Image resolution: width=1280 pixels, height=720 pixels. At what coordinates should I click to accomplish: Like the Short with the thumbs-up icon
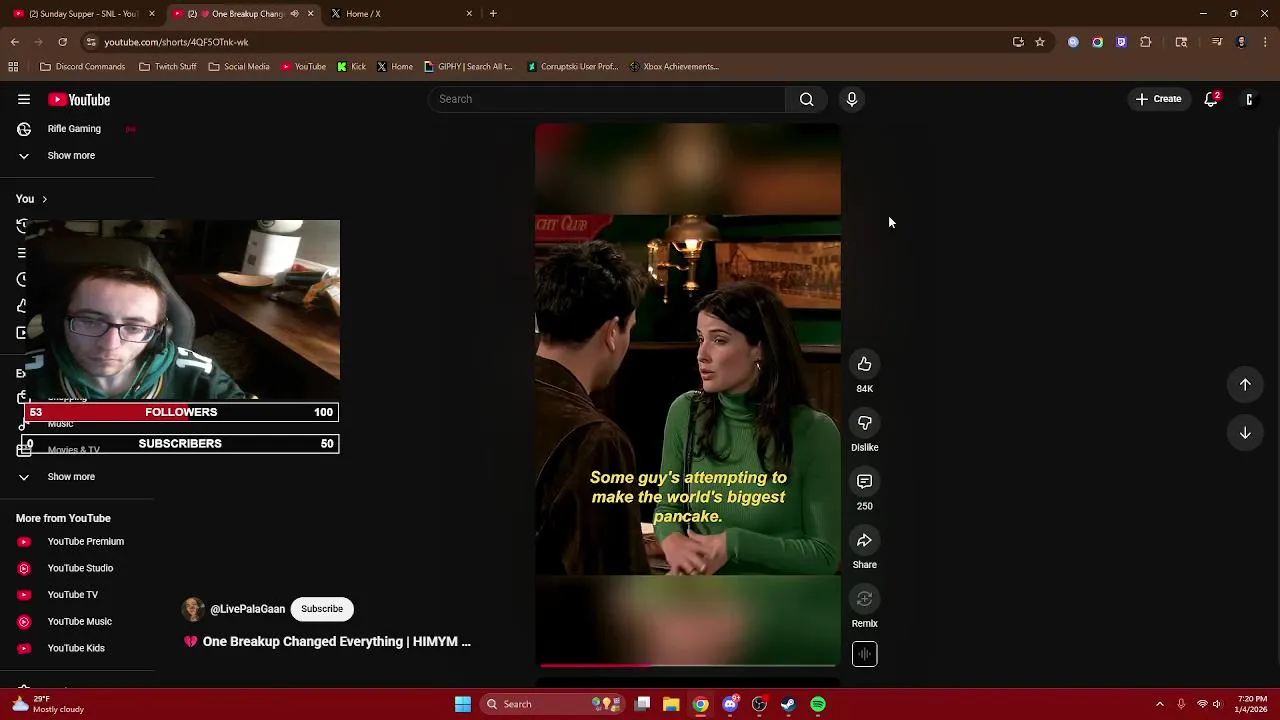coord(864,365)
